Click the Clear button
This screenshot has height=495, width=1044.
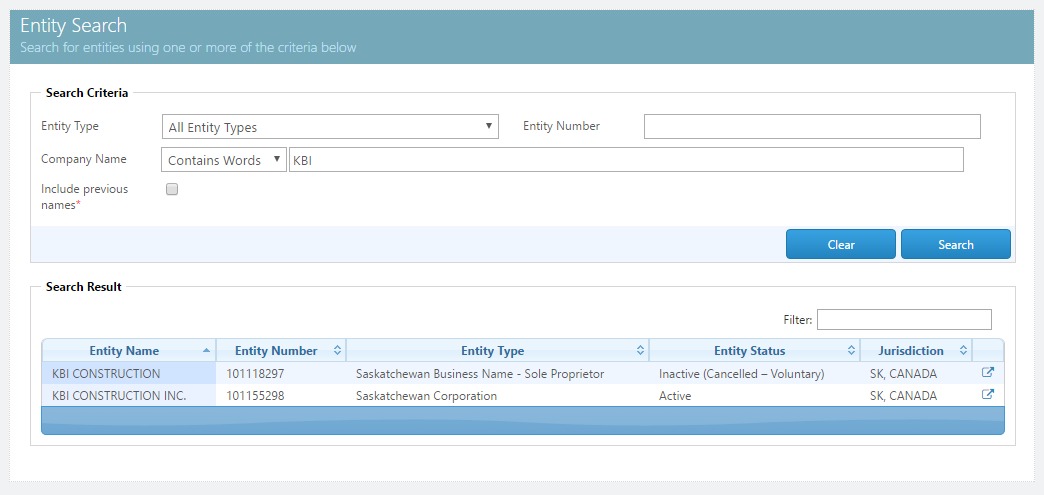(841, 245)
